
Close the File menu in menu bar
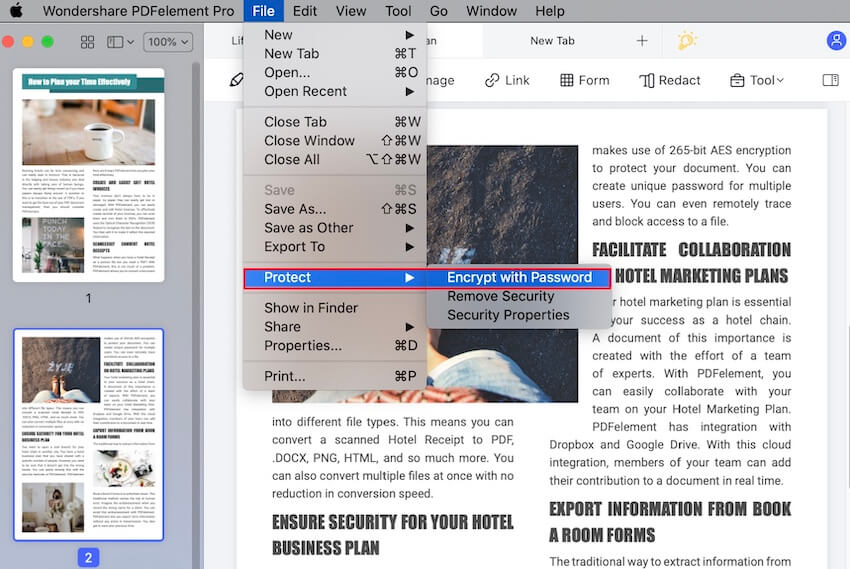pos(263,11)
